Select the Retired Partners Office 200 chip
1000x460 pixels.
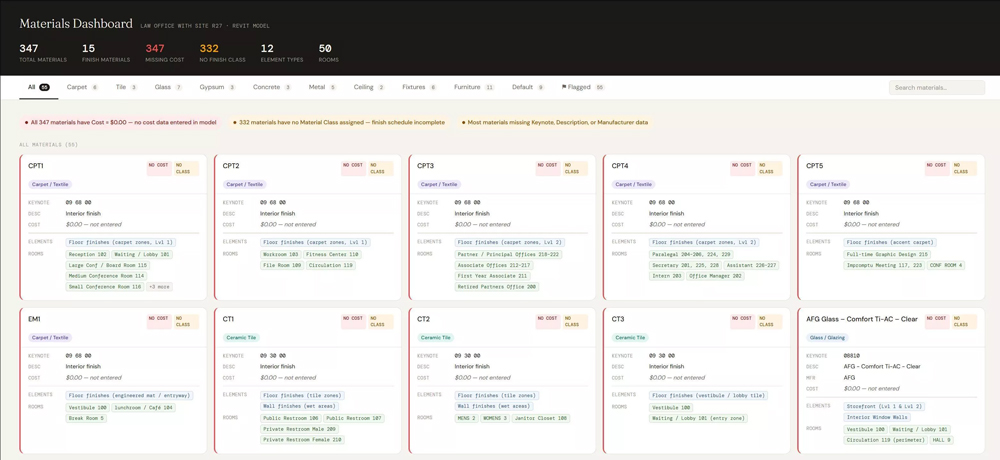[497, 287]
